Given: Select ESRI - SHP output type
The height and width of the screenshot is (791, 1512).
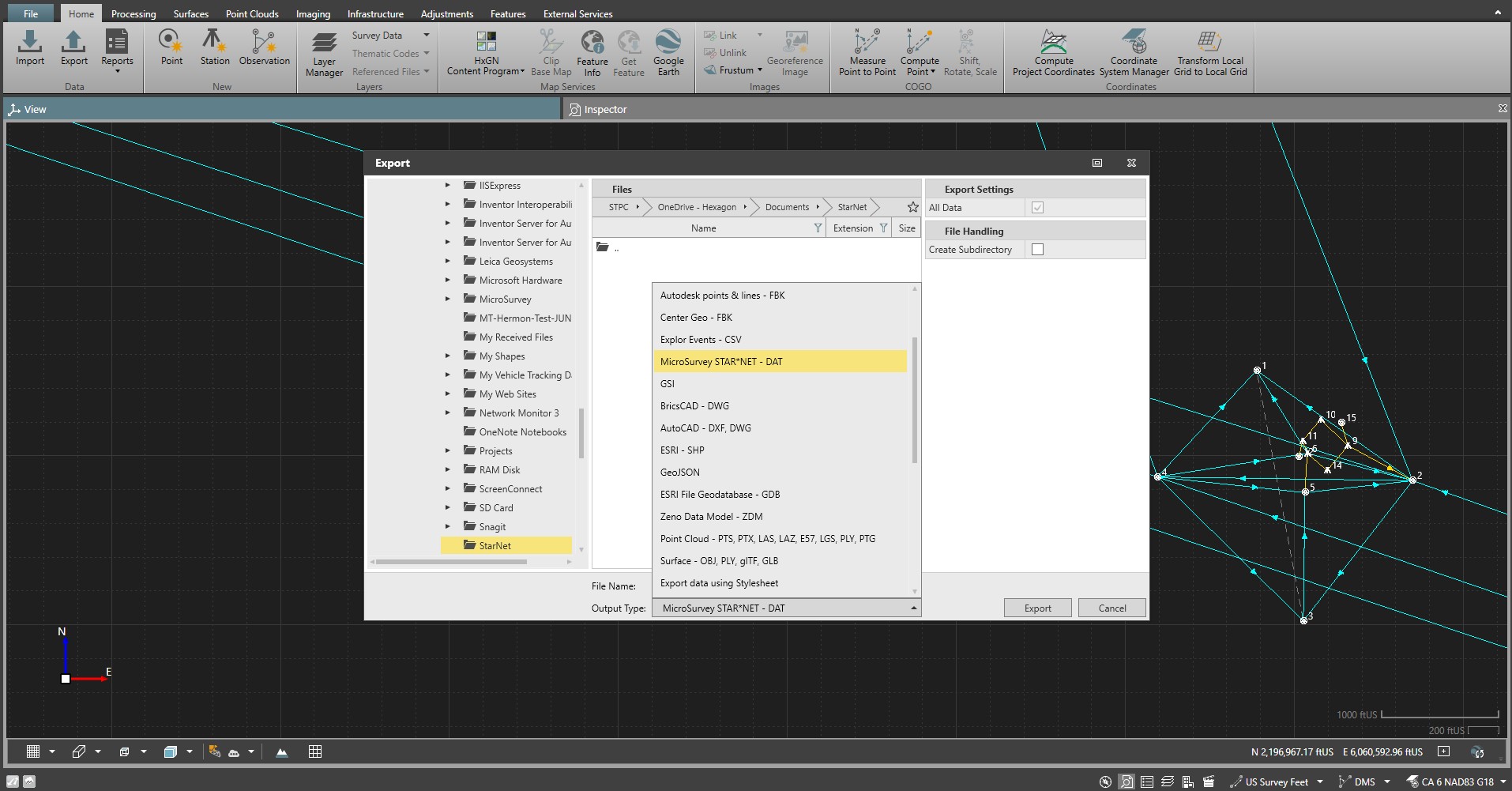Looking at the screenshot, I should [682, 450].
